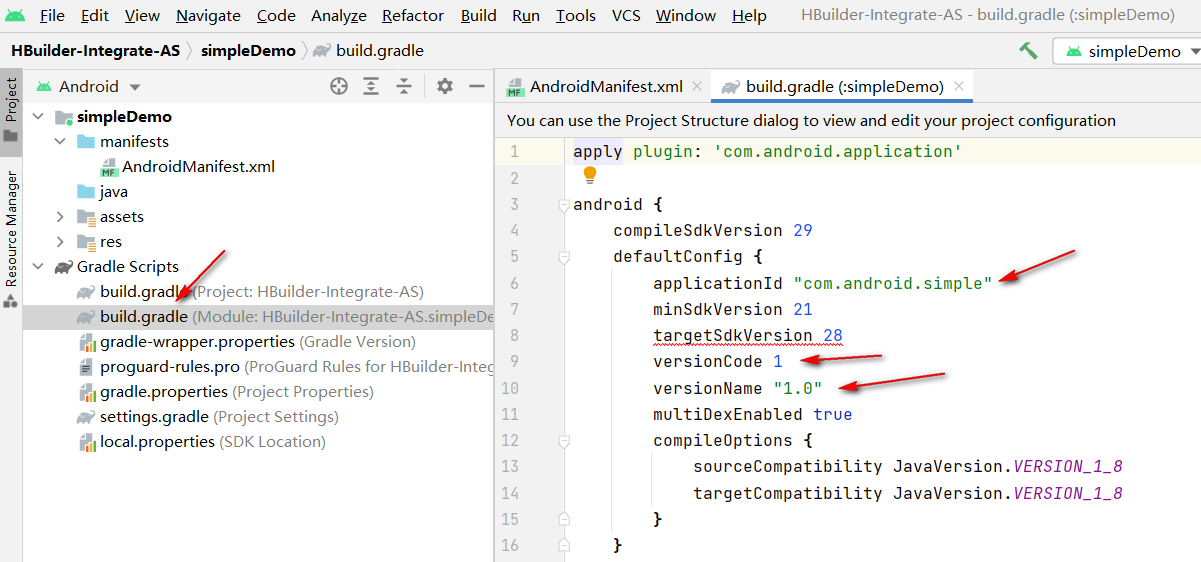The image size is (1201, 562).
Task: Click the Make Project hammer icon
Action: 1027,50
